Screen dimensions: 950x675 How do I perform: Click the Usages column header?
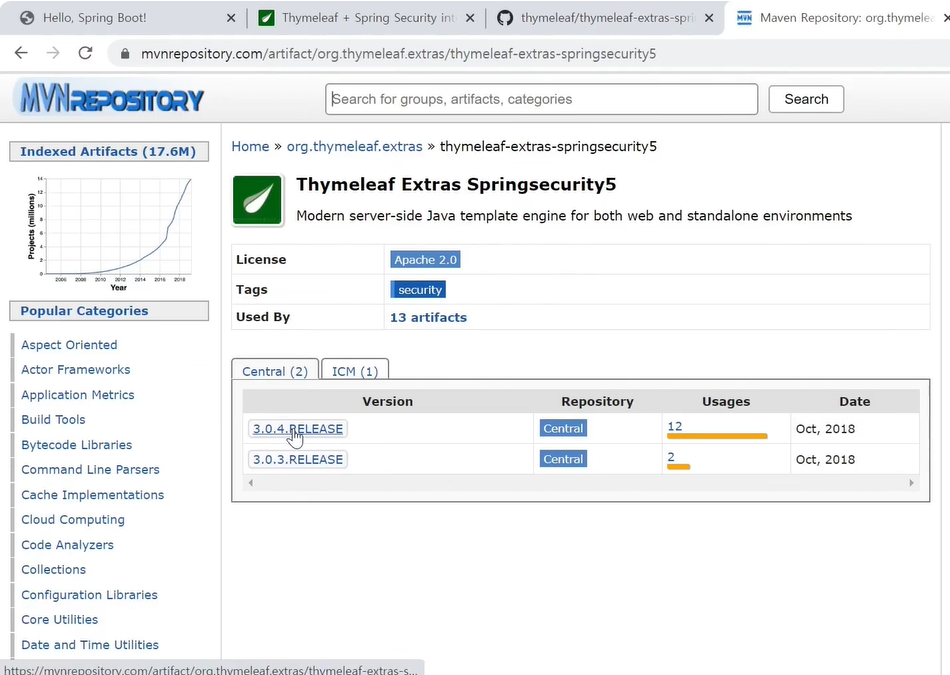point(726,401)
